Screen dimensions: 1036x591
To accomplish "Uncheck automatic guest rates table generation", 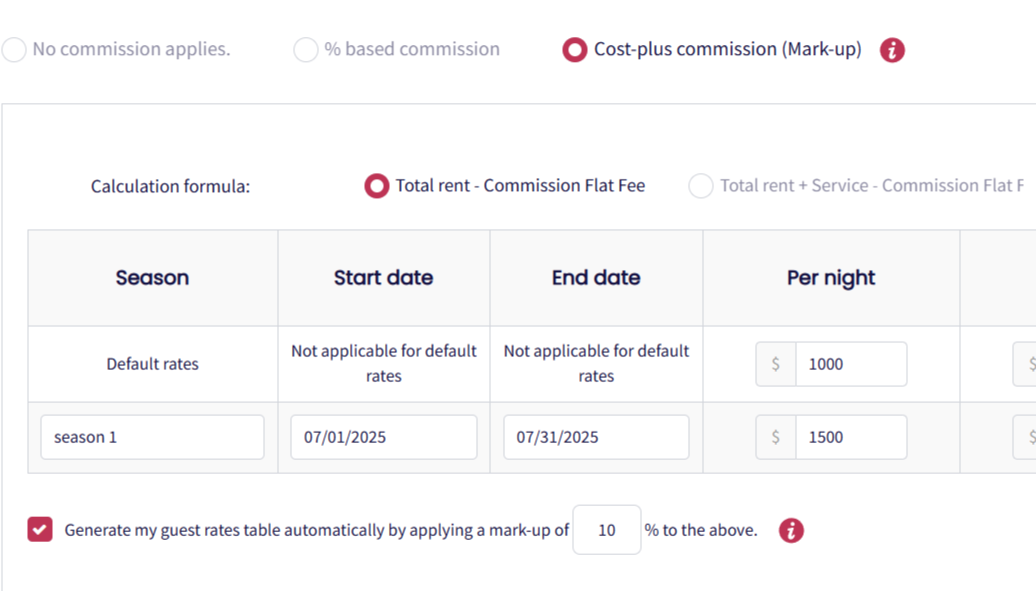I will pos(40,530).
